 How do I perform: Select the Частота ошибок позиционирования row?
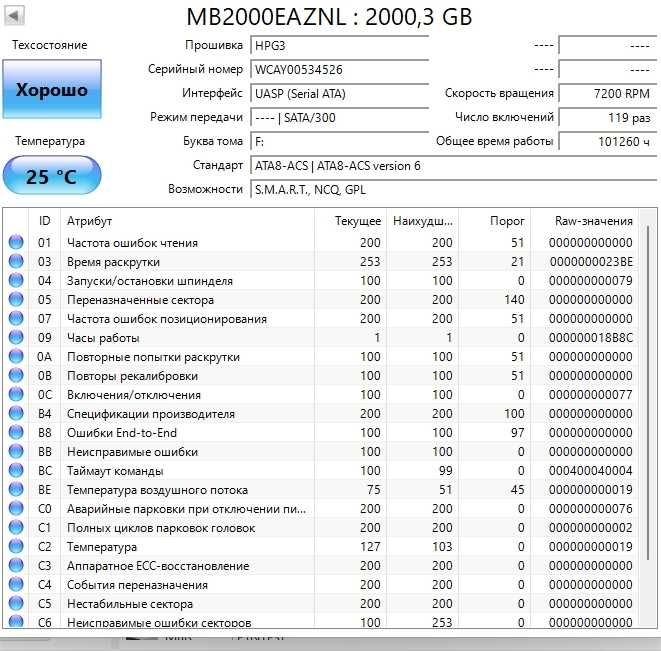321,318
